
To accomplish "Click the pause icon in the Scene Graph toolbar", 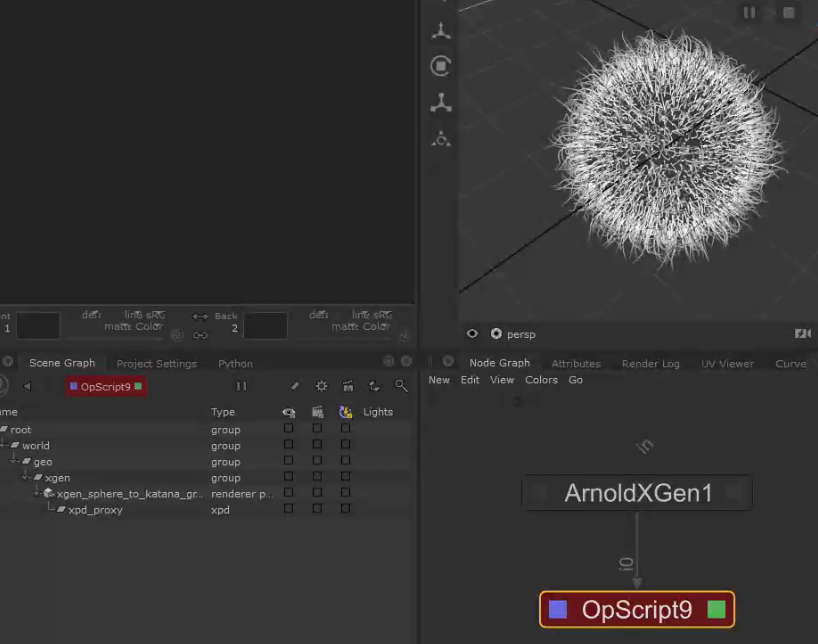I will coord(242,386).
